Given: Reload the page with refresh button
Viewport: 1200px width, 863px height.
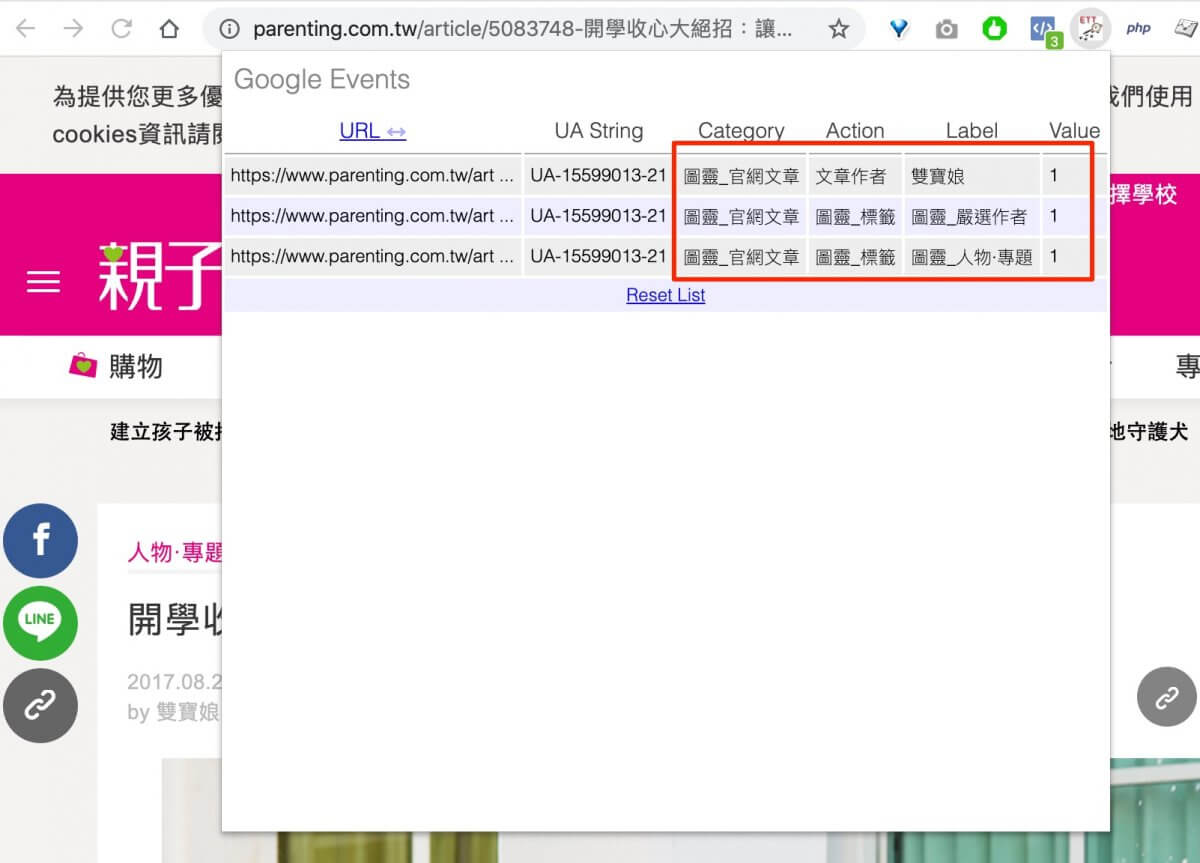Looking at the screenshot, I should pos(121,29).
